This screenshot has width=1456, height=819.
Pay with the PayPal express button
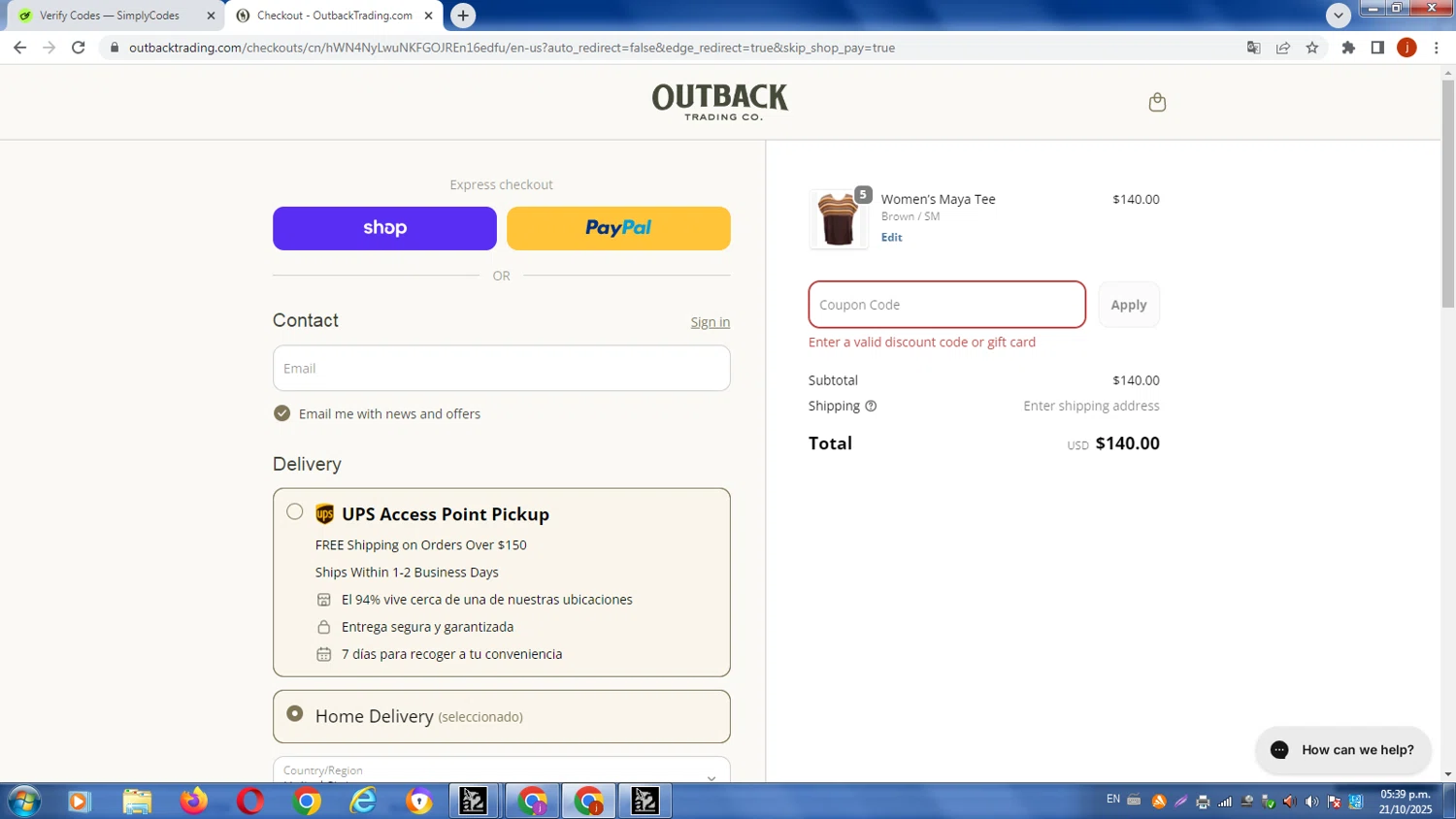click(x=618, y=228)
